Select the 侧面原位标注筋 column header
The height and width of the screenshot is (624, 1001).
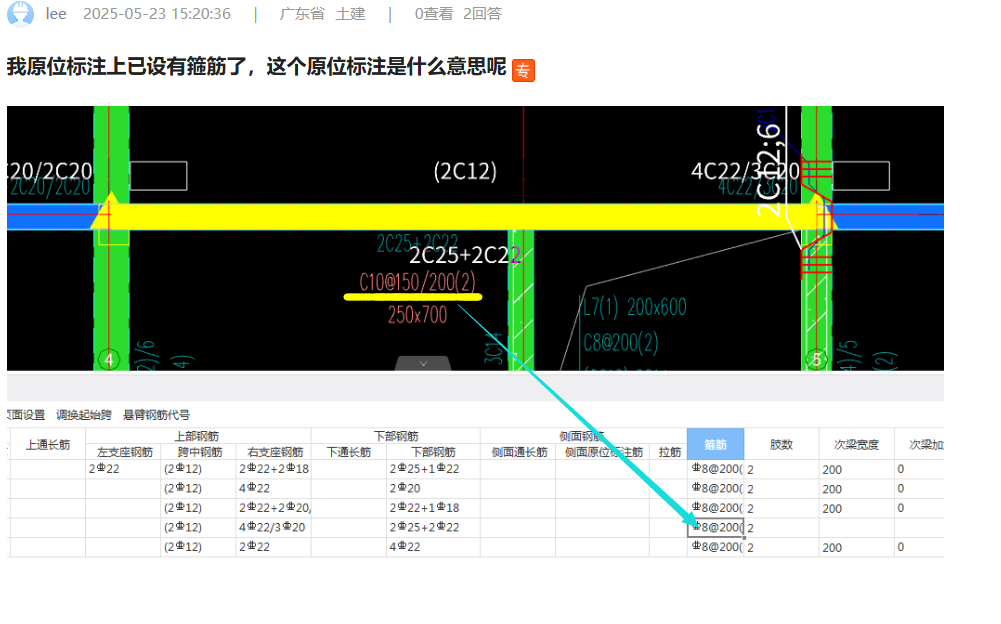[603, 452]
